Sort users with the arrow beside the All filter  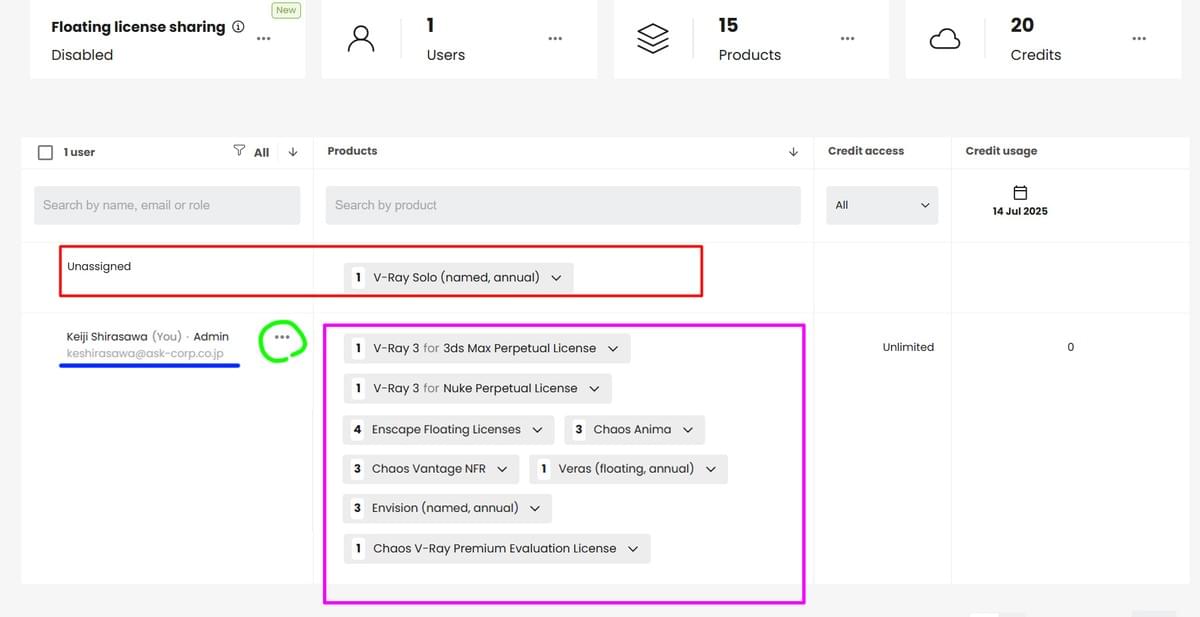pos(293,152)
